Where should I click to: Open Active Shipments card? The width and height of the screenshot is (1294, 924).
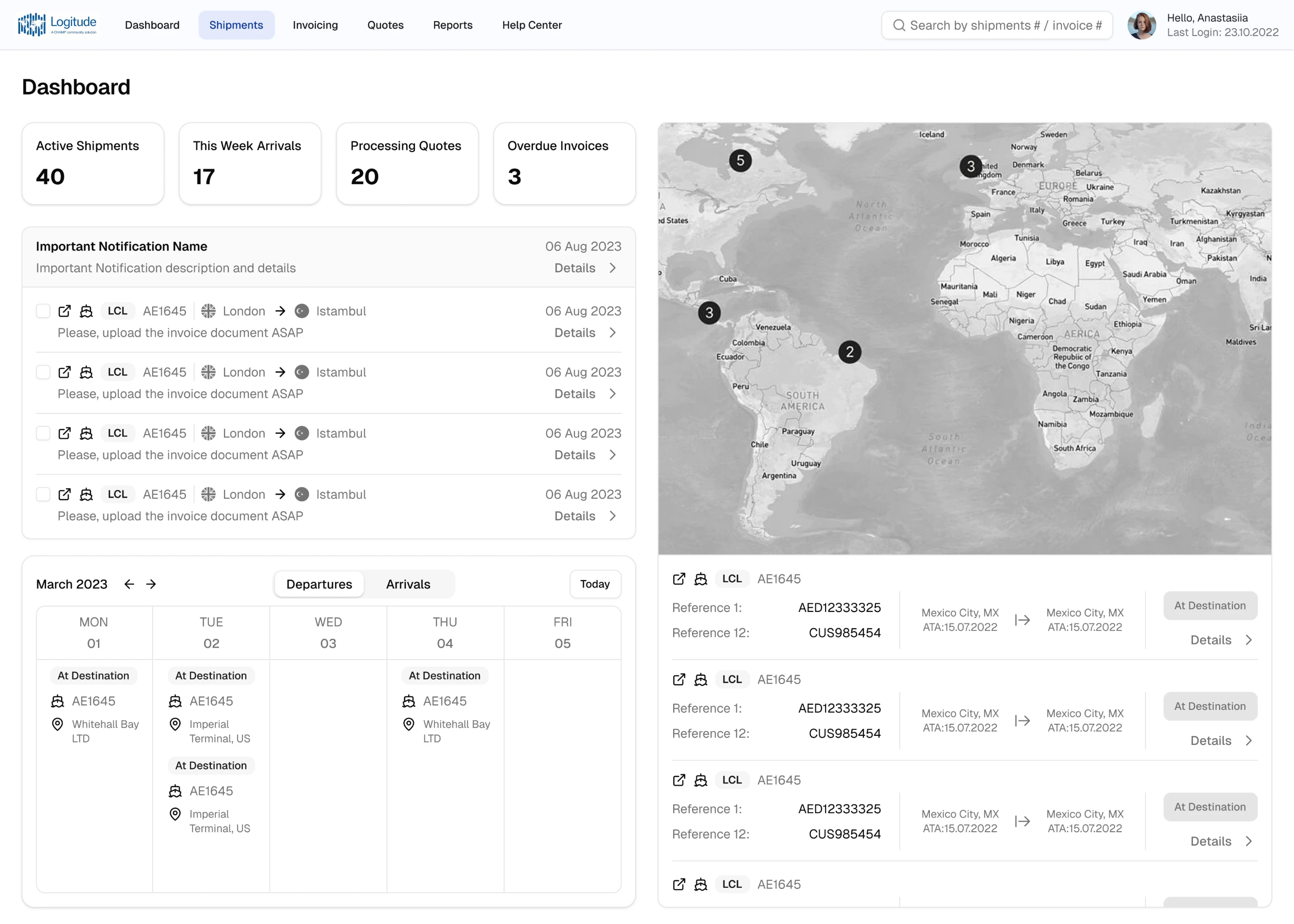click(93, 164)
